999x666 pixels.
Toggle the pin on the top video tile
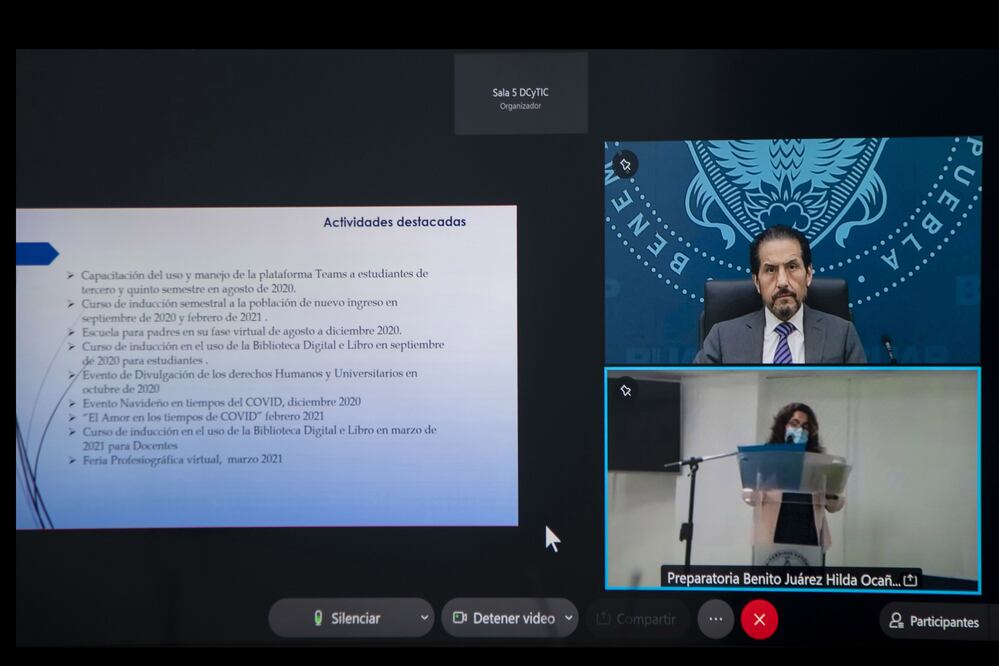point(625,164)
